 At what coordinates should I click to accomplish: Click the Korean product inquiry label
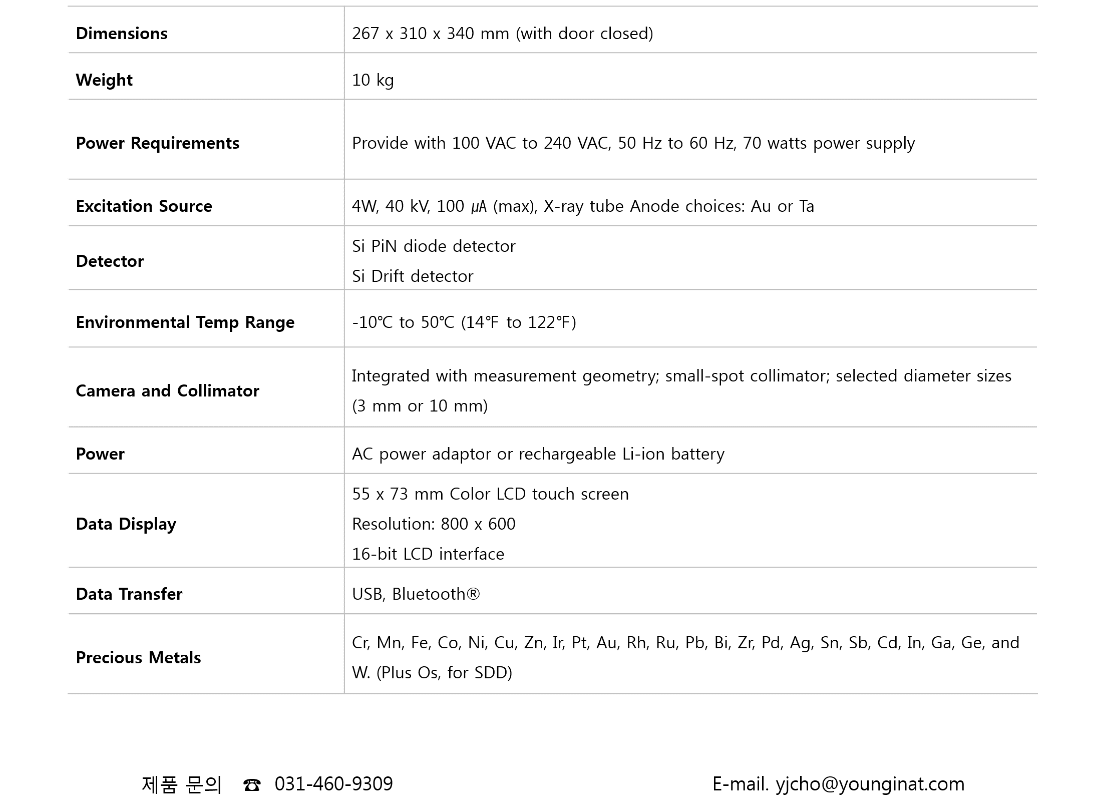pos(181,784)
